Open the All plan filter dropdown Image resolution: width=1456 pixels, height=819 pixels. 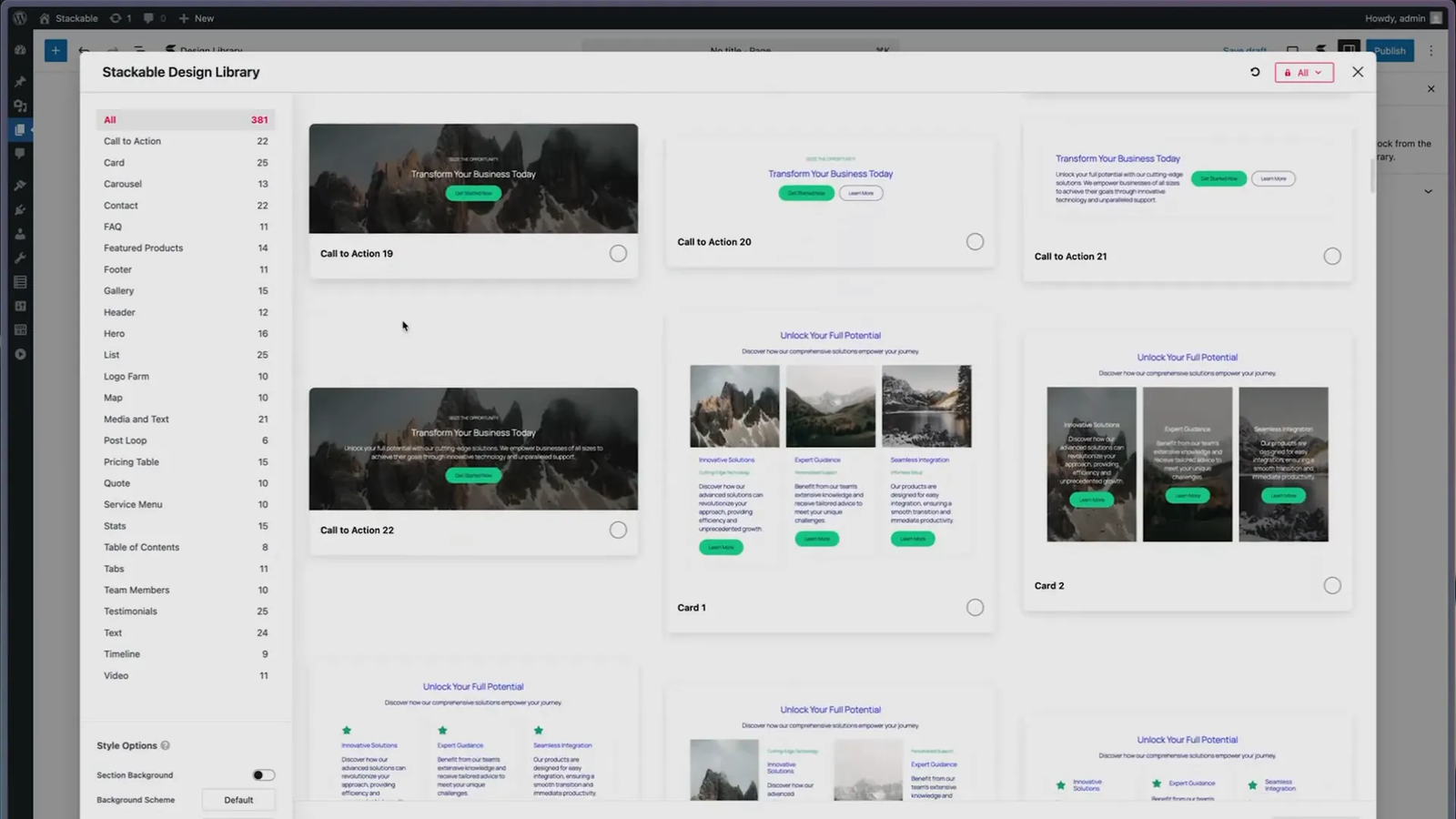point(1304,73)
